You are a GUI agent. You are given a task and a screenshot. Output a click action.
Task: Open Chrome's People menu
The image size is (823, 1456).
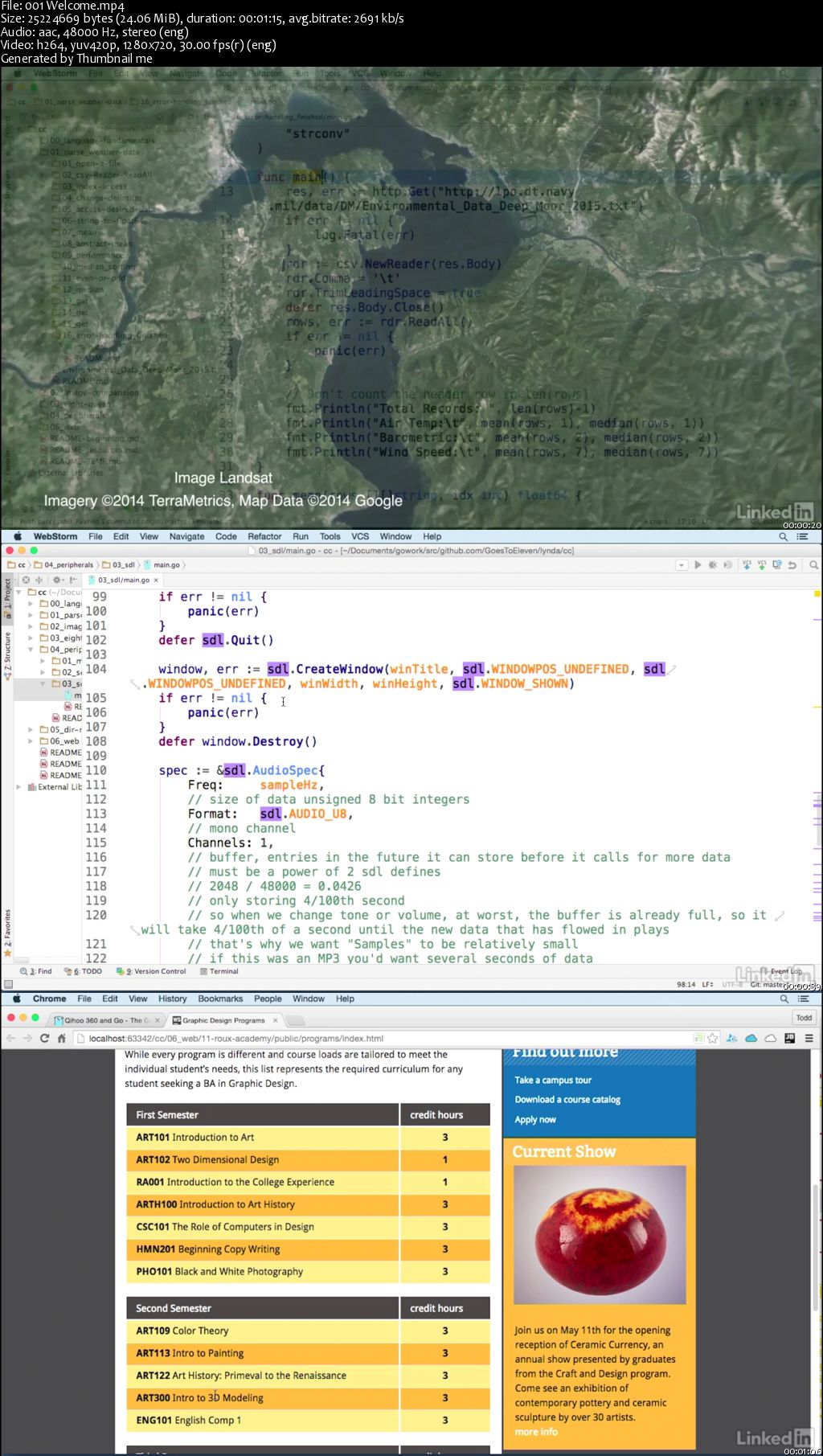268,999
